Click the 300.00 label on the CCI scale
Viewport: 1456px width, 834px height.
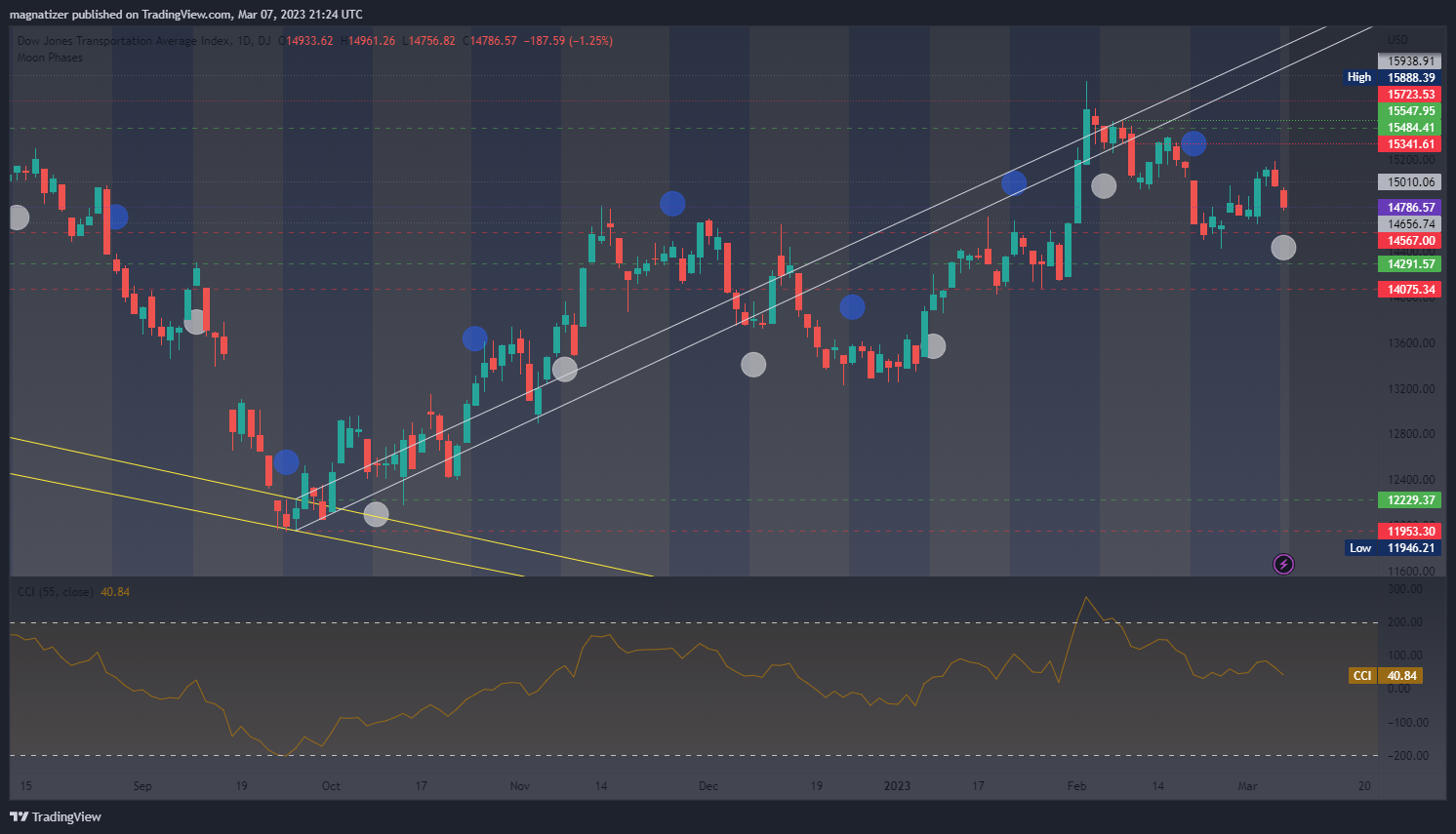point(1405,589)
